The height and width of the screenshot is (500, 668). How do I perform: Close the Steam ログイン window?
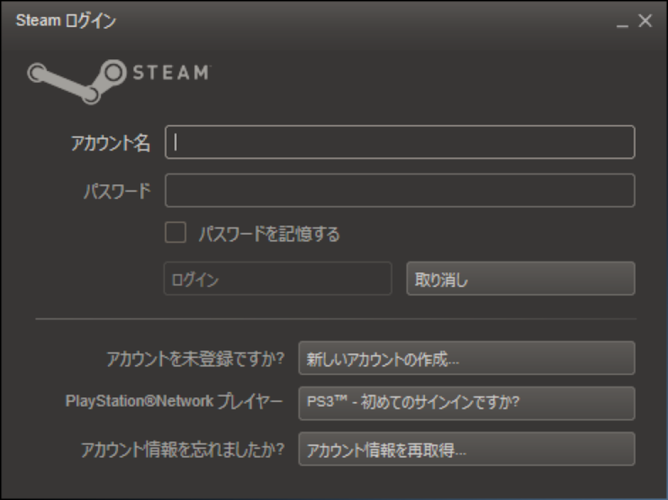pos(645,20)
